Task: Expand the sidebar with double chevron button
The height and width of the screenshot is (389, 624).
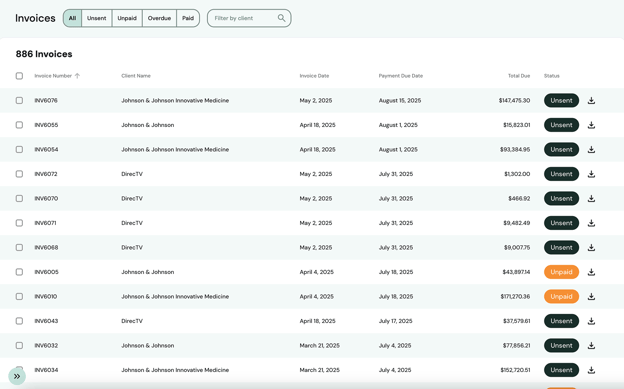Action: coord(17,376)
